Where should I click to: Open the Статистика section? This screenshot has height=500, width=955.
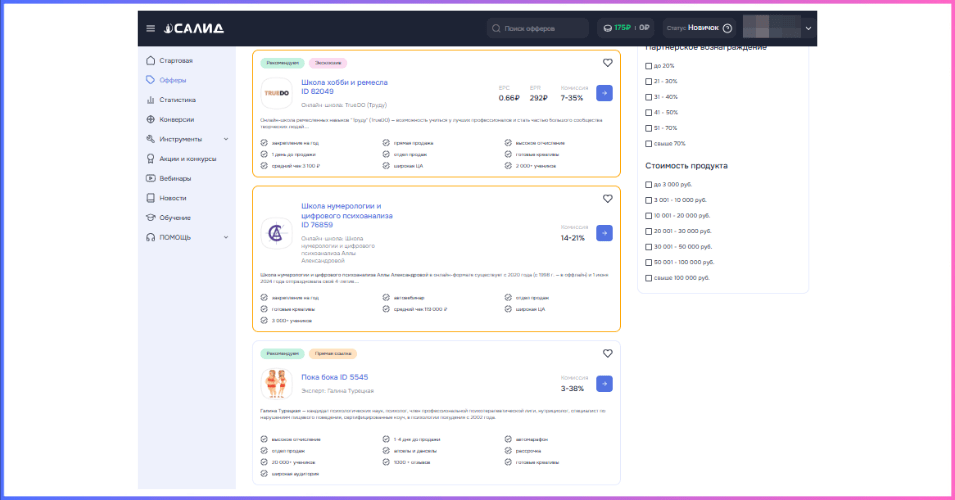tap(178, 100)
